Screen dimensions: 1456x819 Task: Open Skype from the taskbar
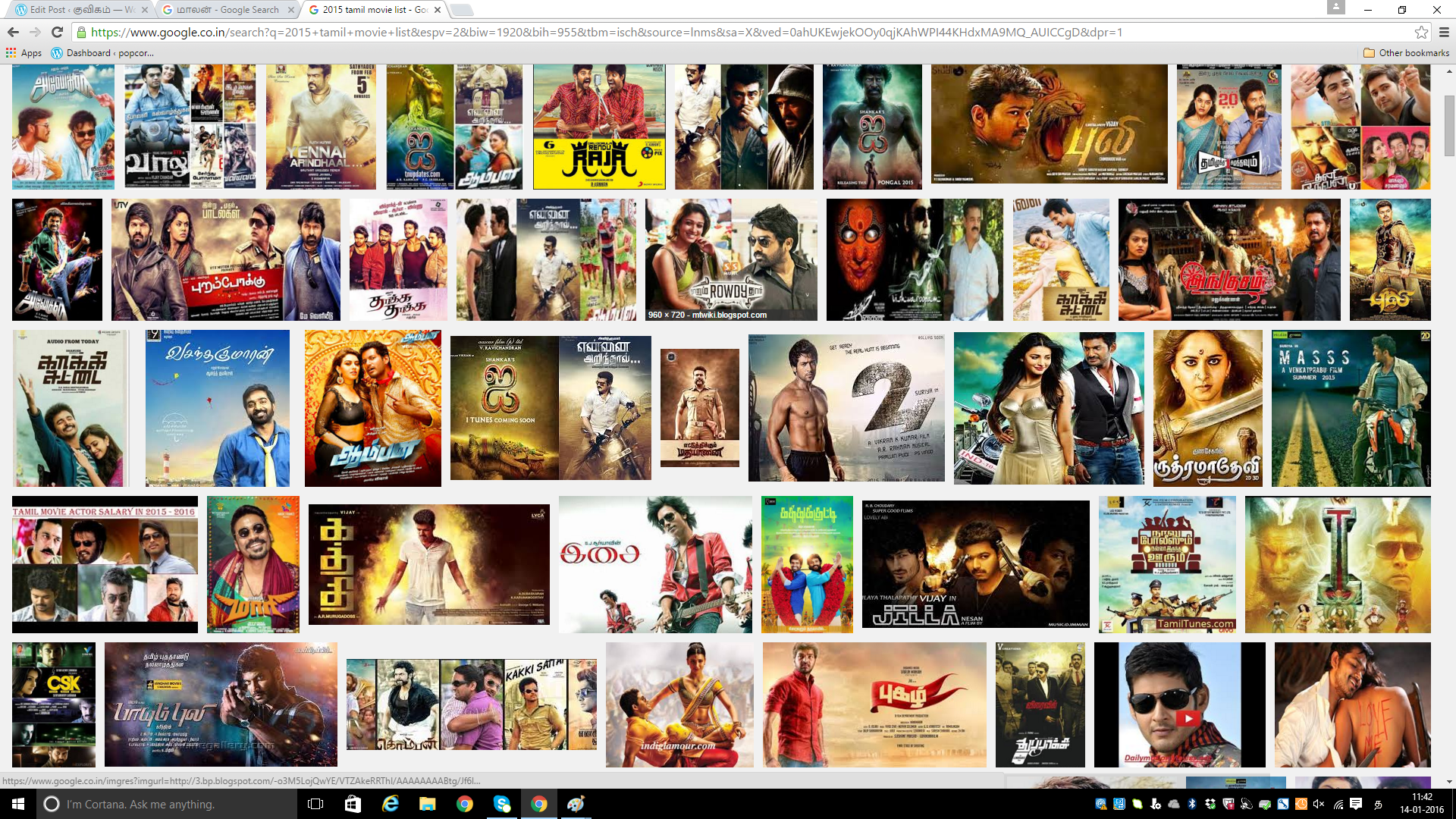(502, 804)
